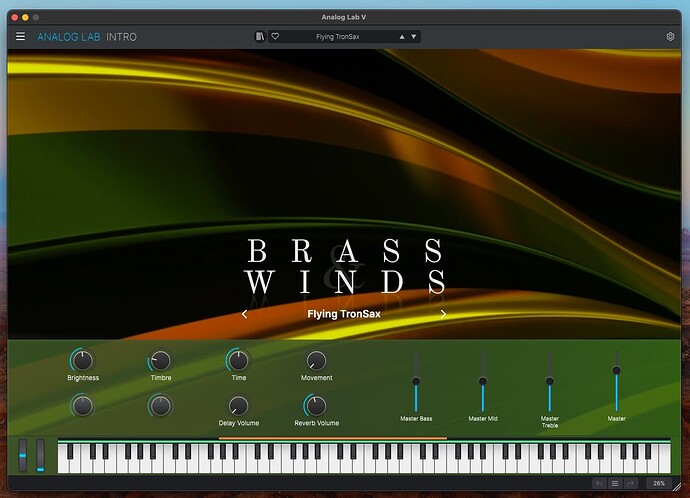The image size is (690, 498).
Task: Click the Reverb Volume knob
Action: 316,406
